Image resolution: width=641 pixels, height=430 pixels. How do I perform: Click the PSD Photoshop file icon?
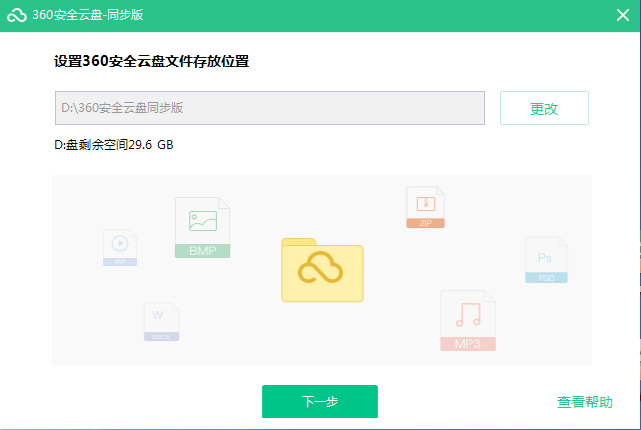click(x=546, y=260)
